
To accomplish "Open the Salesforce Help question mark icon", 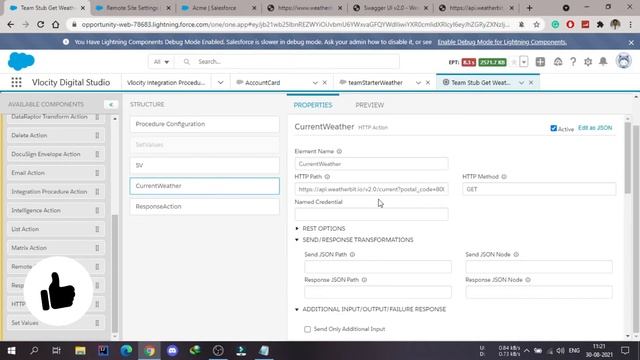I will (573, 62).
